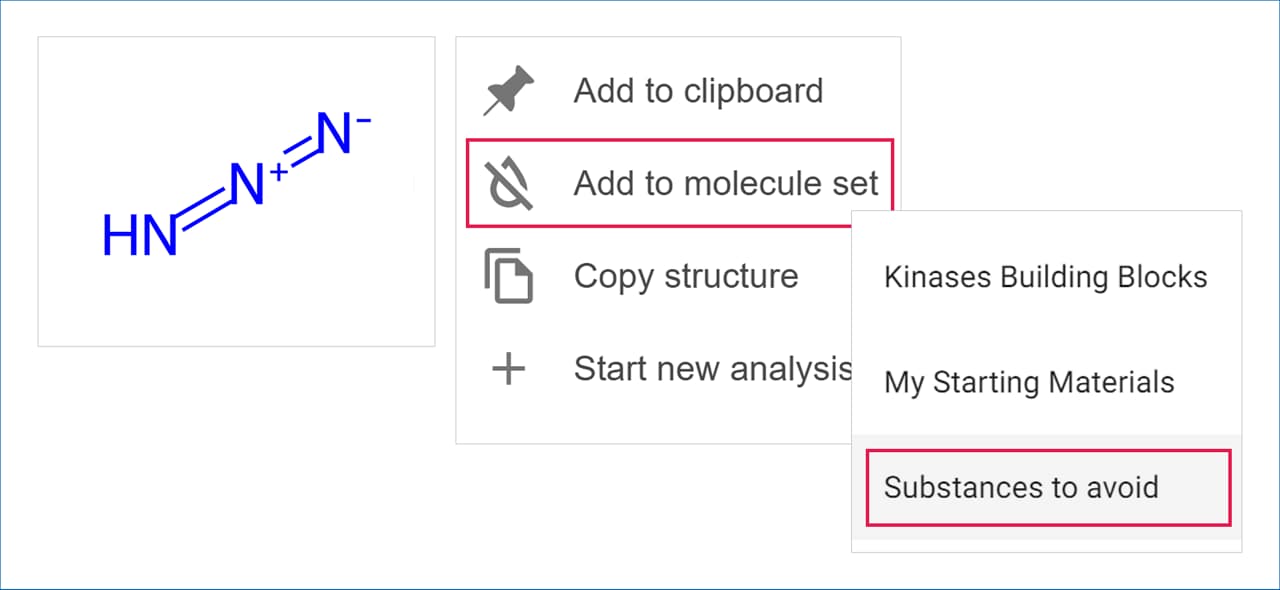Click the plus charge on central nitrogen

(x=279, y=172)
